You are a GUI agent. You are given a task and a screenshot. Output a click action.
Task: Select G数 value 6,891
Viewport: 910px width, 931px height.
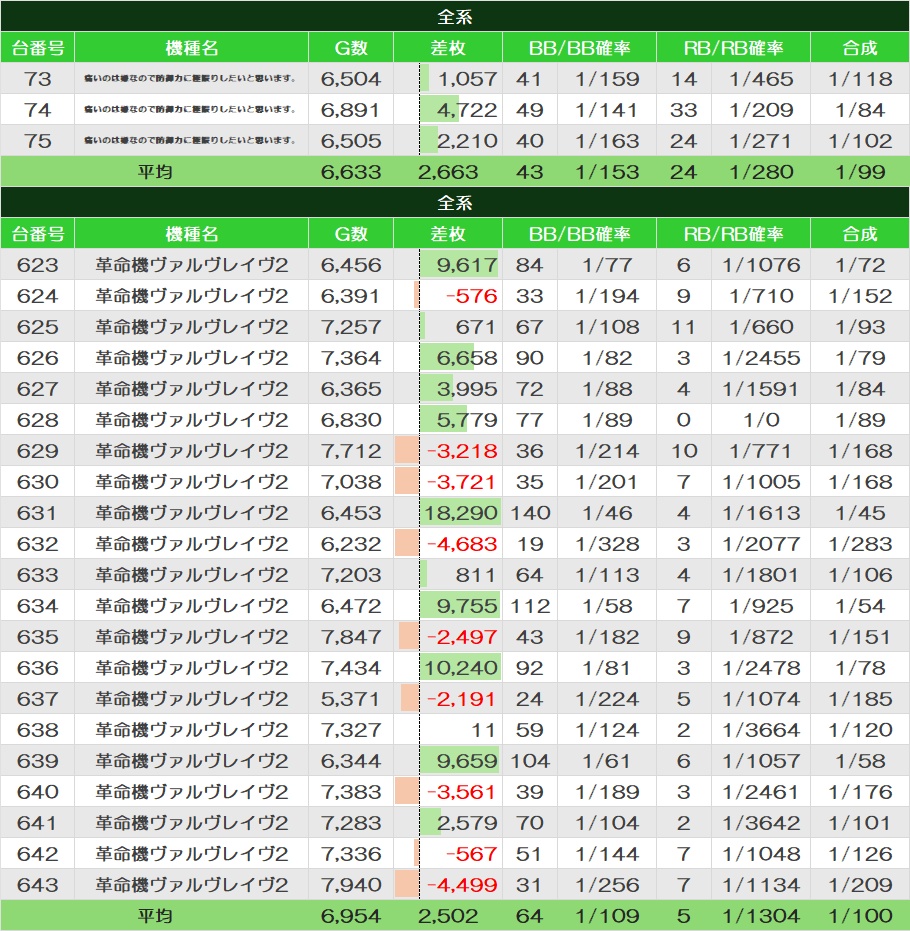[351, 110]
